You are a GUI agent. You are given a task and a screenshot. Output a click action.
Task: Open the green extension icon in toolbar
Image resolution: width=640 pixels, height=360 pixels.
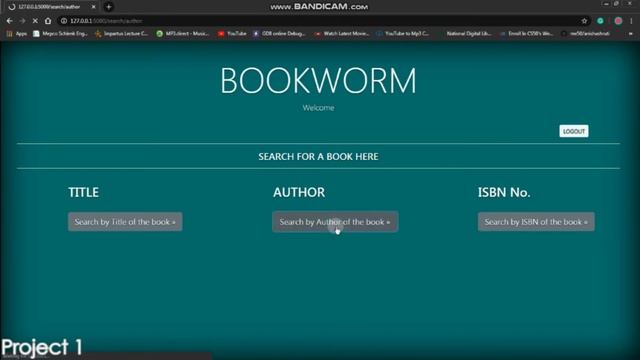point(600,21)
